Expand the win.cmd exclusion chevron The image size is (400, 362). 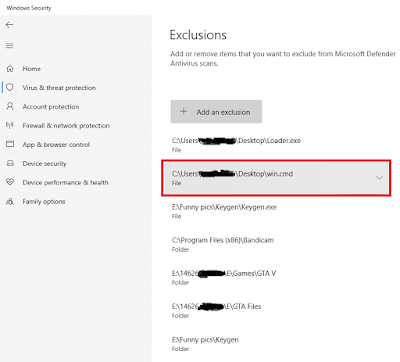379,178
